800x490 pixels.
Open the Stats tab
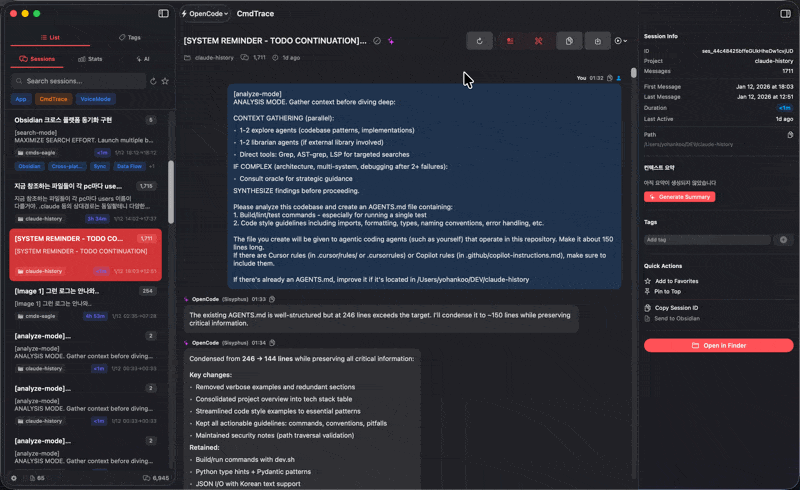pyautogui.click(x=90, y=59)
